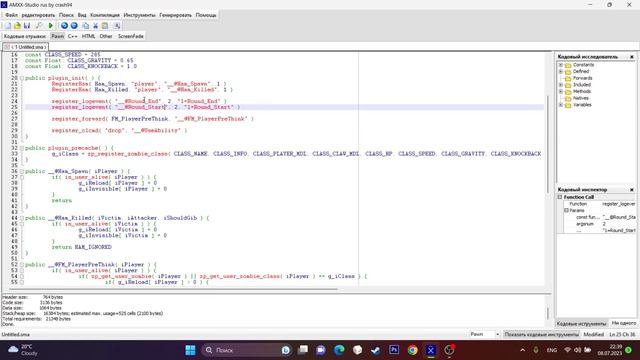Select the HTML snippets tab
The image size is (640, 360).
pos(89,36)
